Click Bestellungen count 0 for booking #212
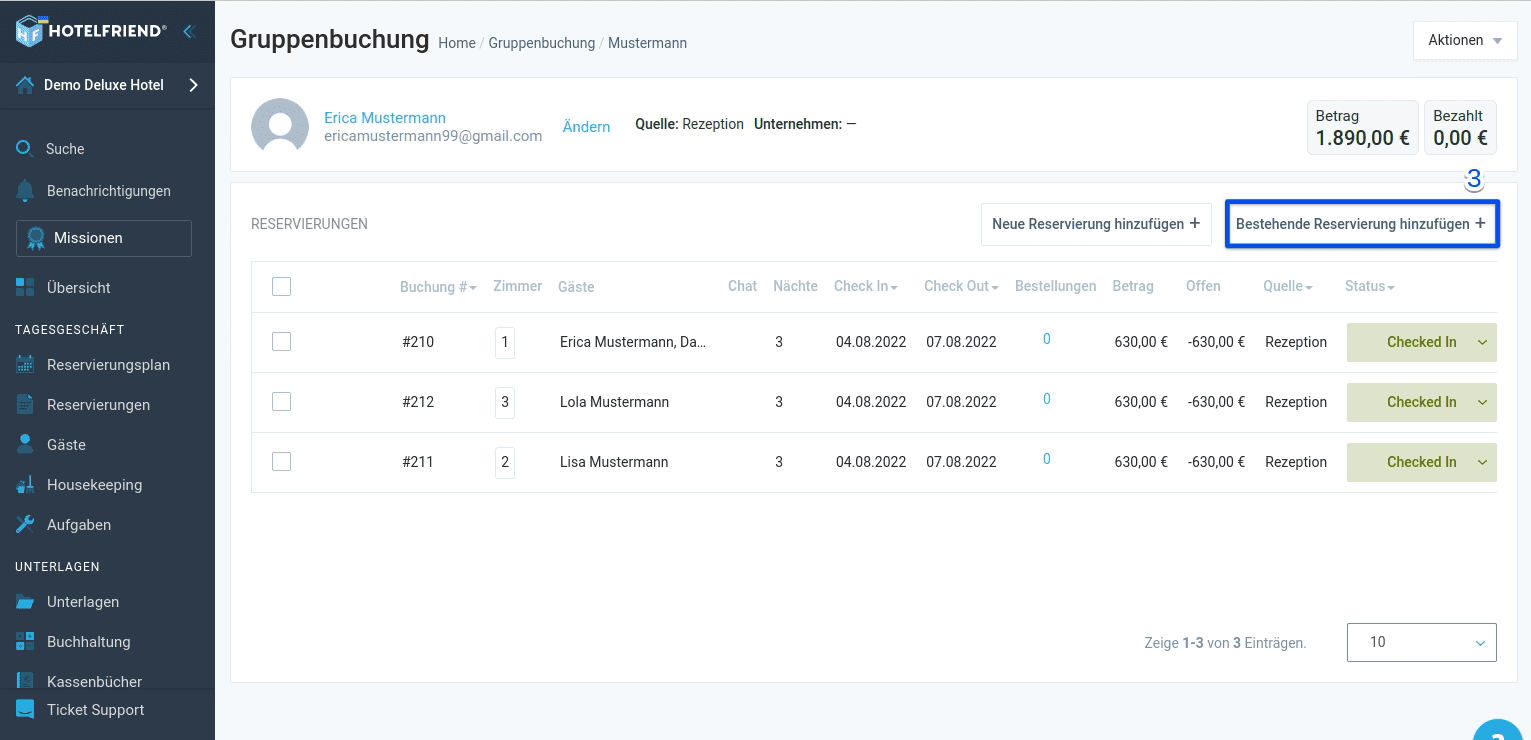 point(1047,399)
